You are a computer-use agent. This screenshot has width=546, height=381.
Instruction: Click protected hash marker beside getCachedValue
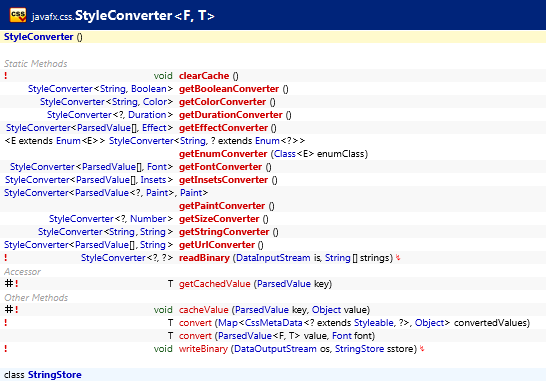tap(9, 283)
